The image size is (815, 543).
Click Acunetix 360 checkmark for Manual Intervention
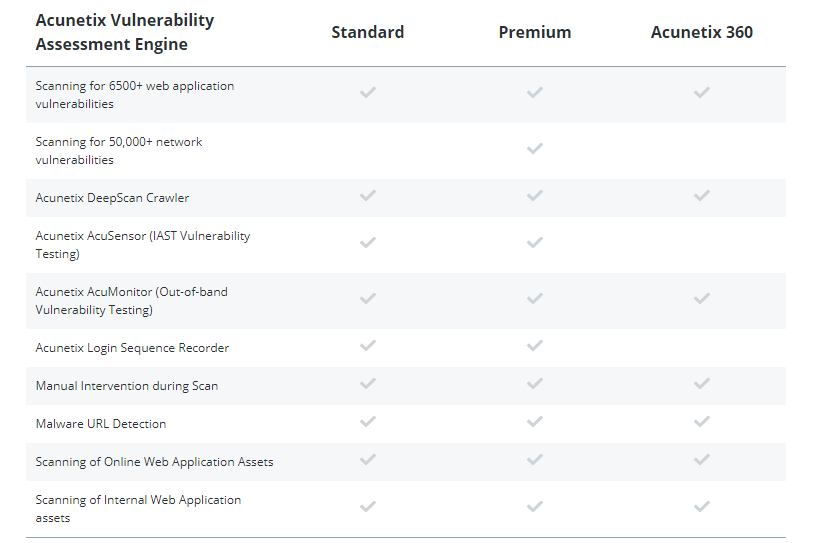(x=701, y=383)
